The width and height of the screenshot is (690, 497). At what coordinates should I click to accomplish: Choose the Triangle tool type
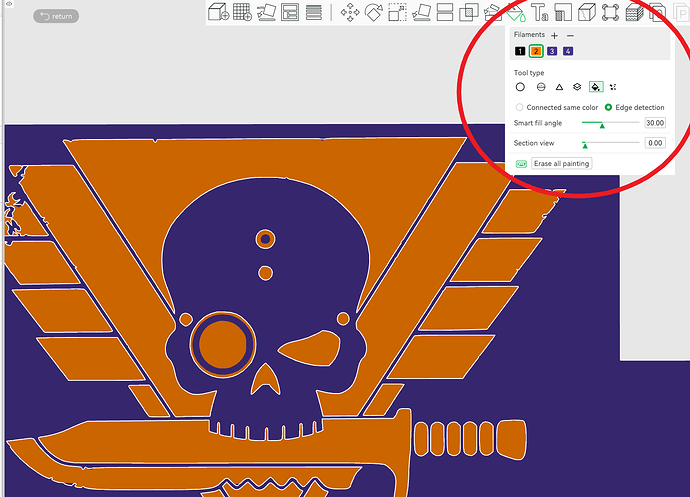pos(559,87)
